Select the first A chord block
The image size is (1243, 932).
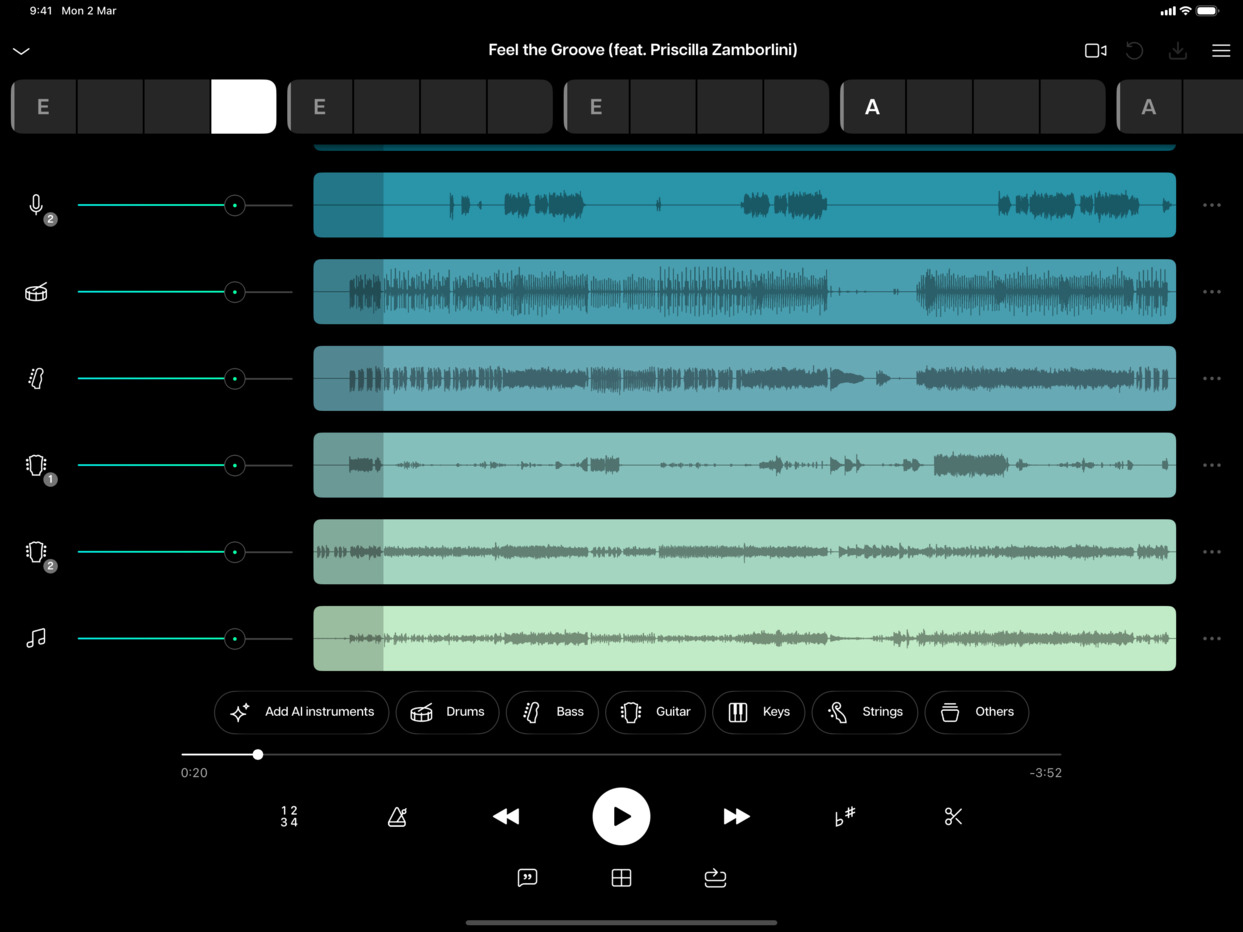tap(872, 106)
